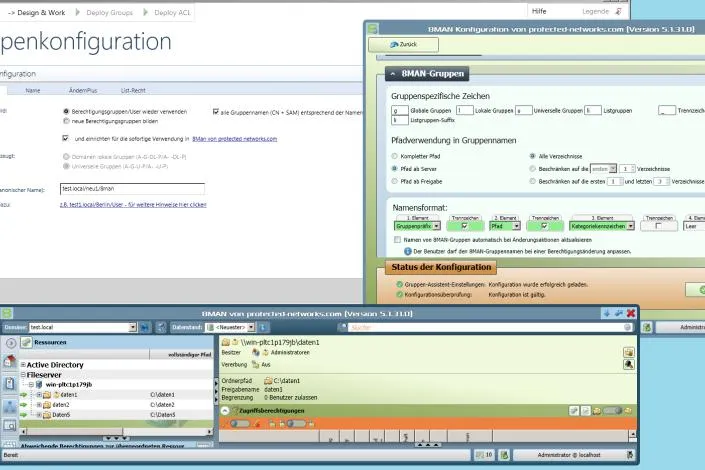Click the blue down-arrow icon in the 8MAN title bar

pos(607,313)
